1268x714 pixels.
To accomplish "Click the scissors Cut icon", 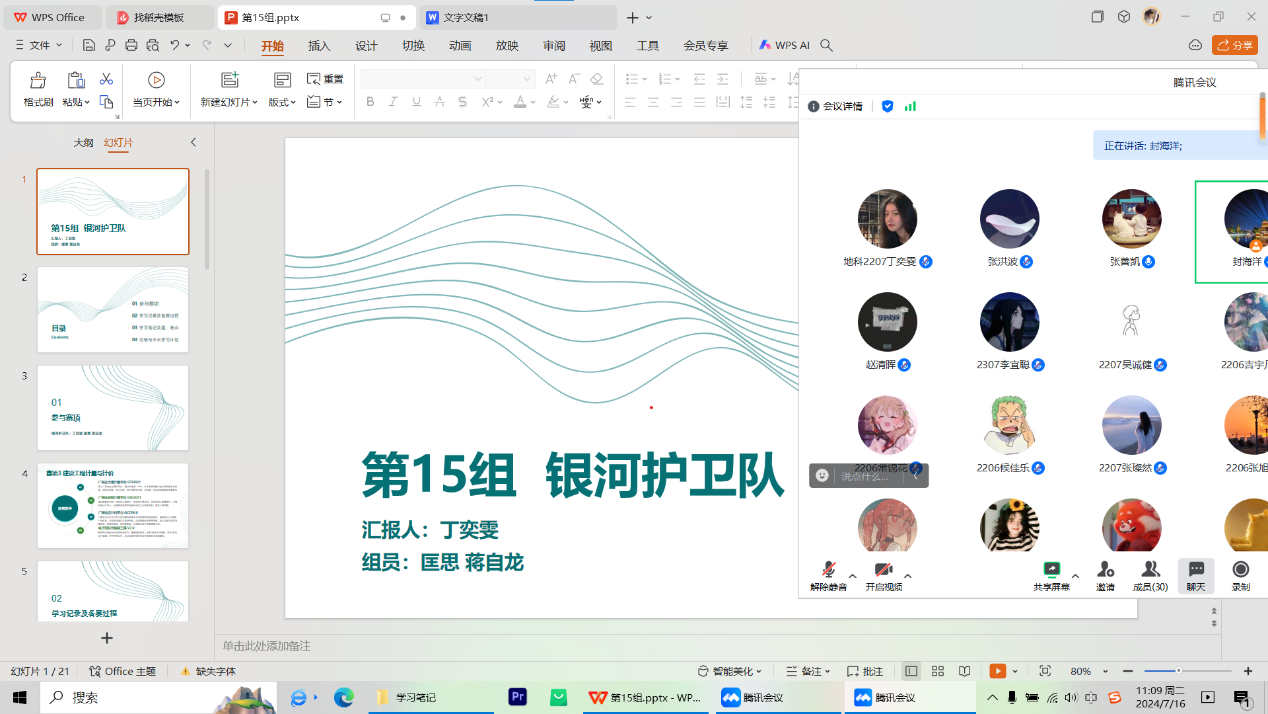I will 106,80.
